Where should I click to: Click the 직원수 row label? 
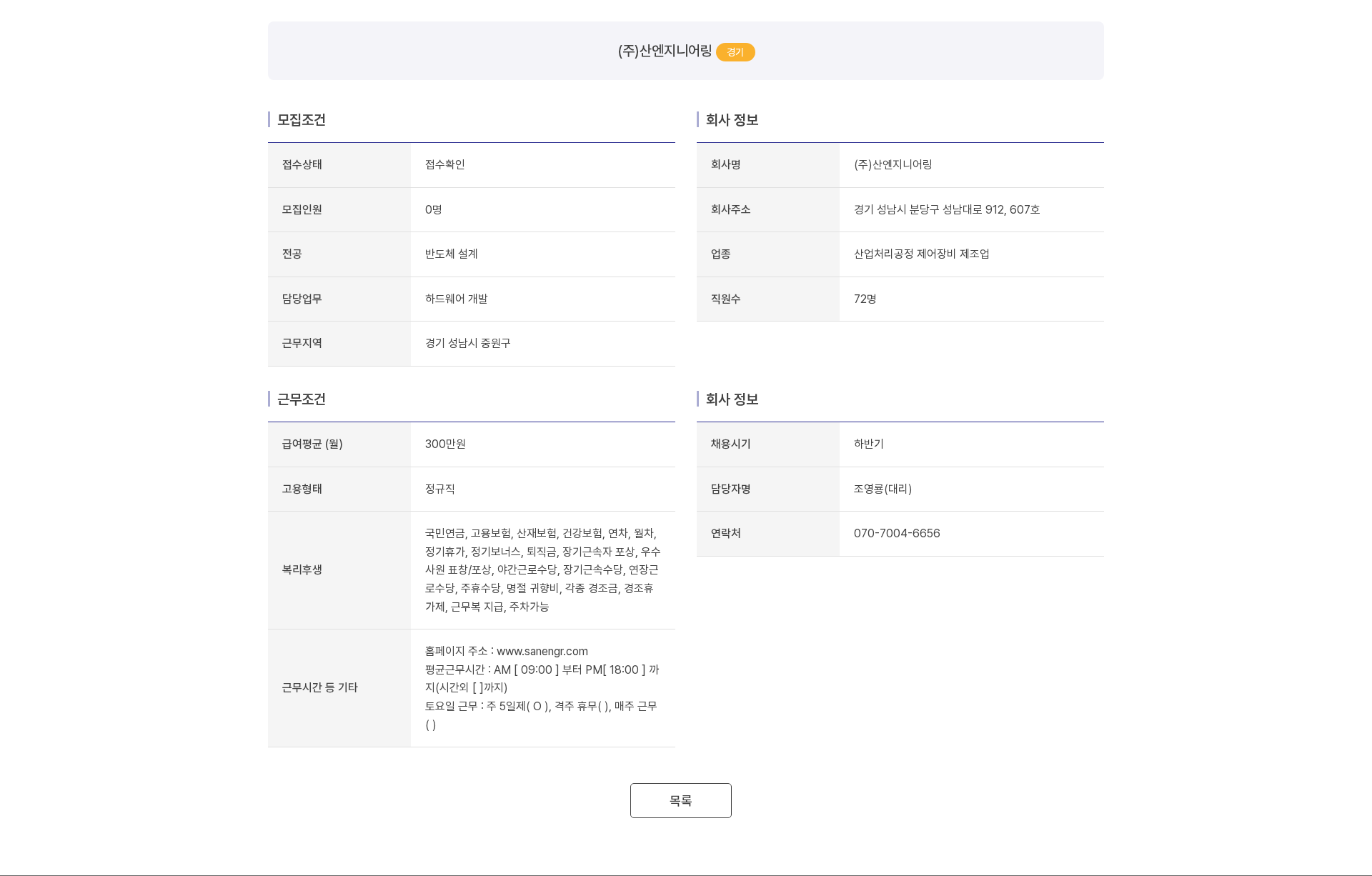(x=725, y=299)
